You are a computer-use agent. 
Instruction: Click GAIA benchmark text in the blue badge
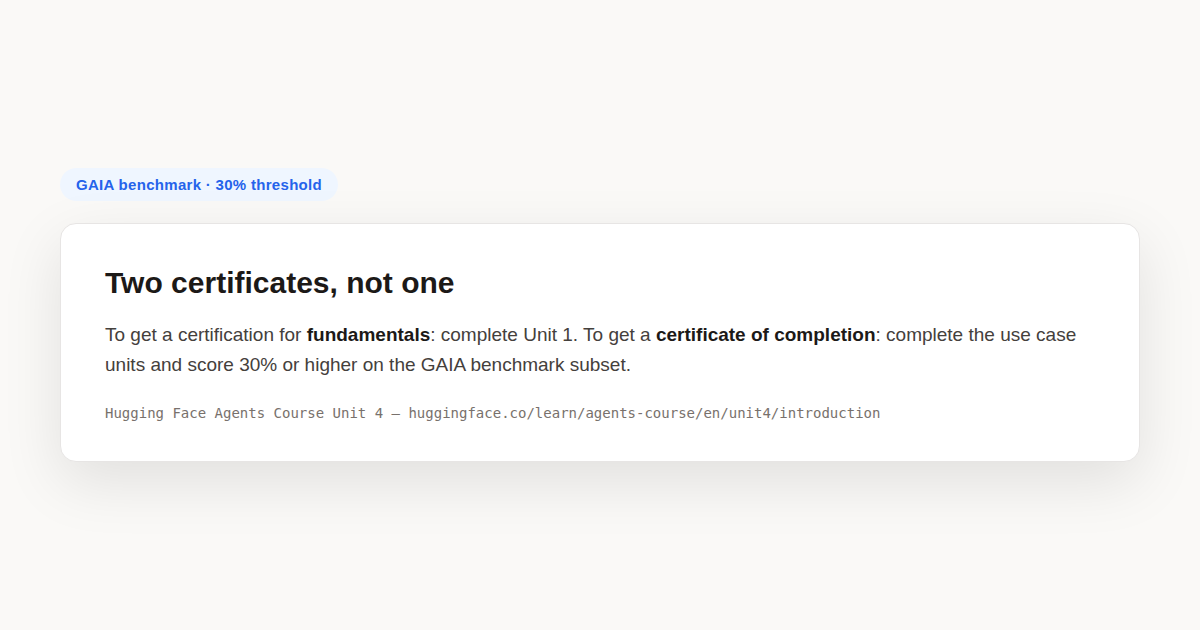click(138, 185)
